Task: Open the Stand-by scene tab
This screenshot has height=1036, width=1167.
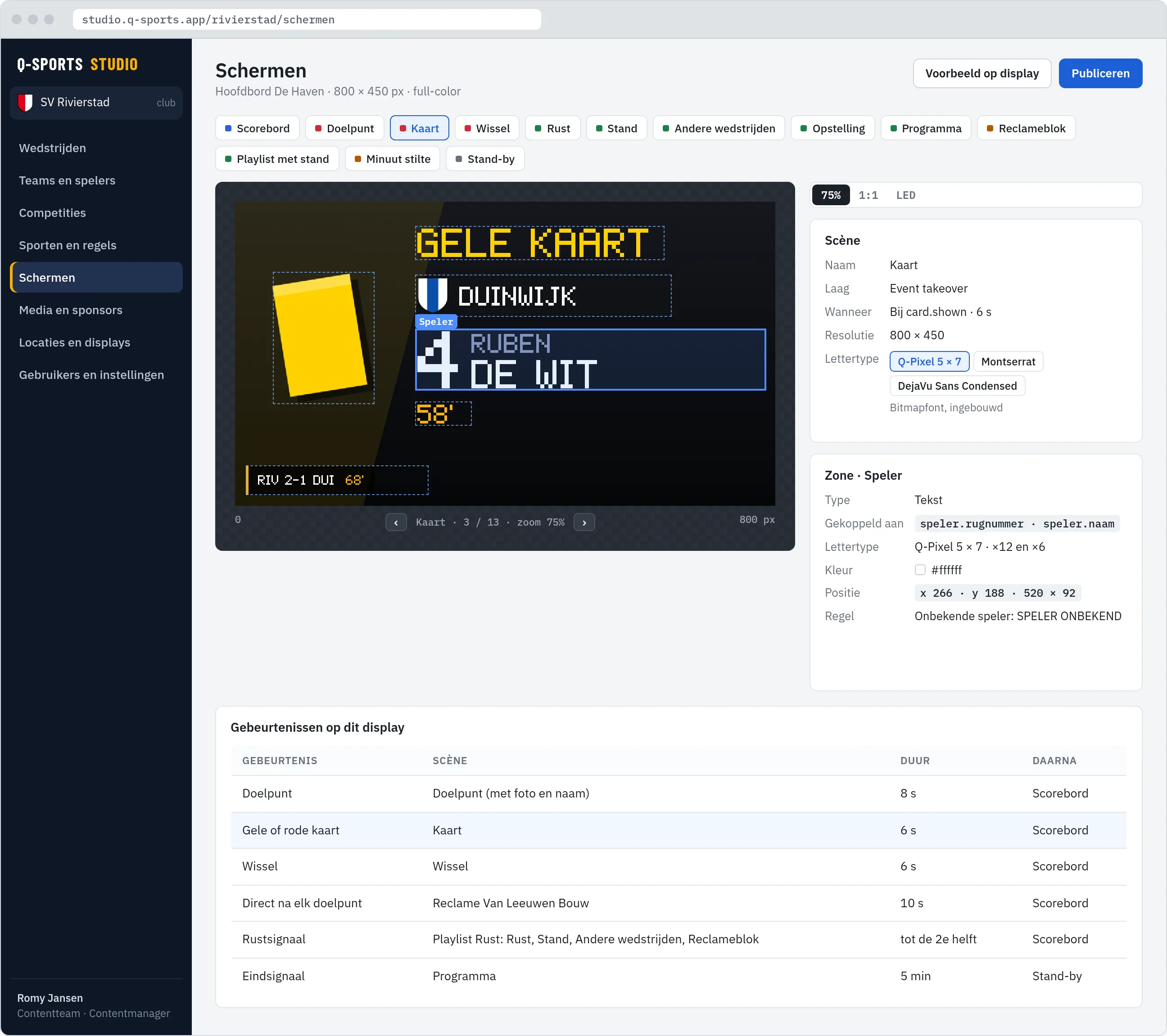Action: tap(485, 159)
